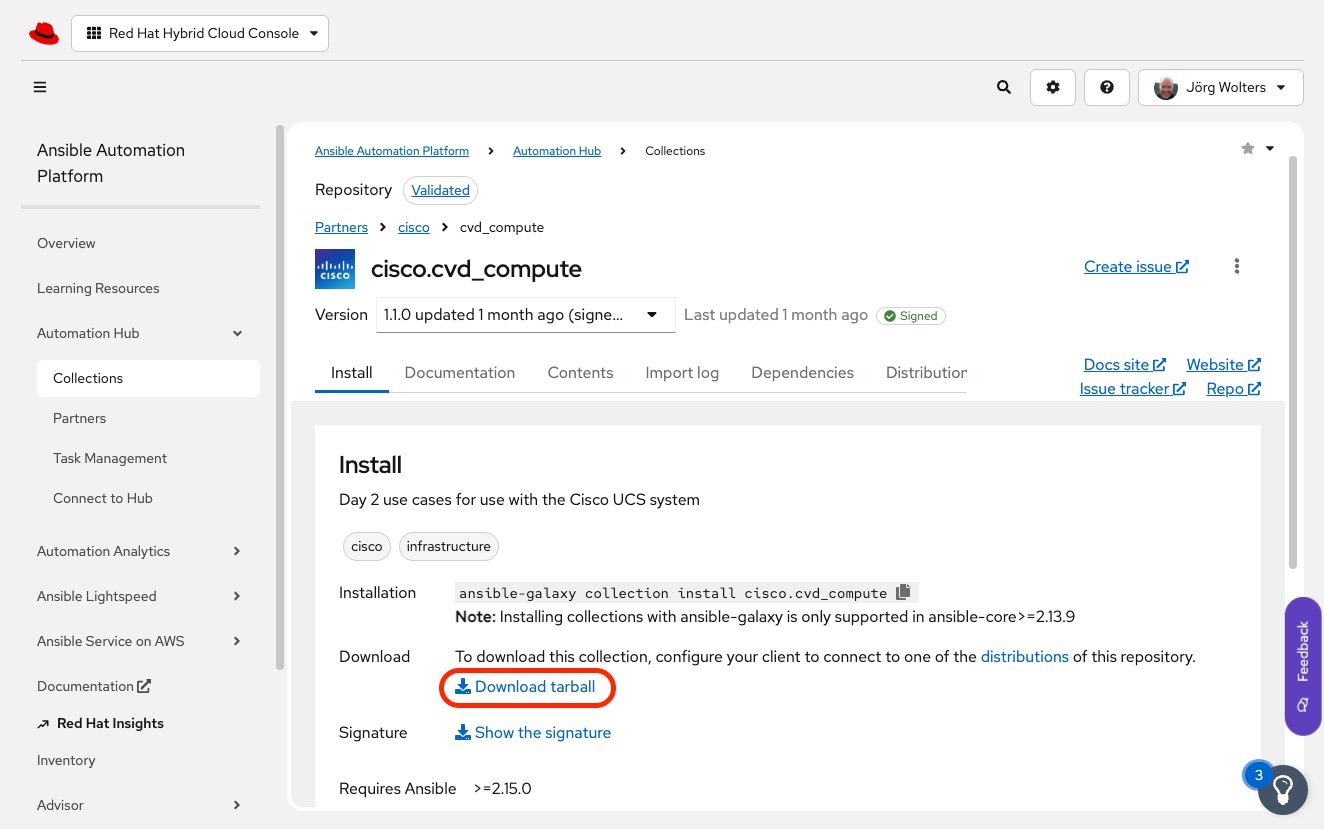Select the Install tab

point(352,373)
